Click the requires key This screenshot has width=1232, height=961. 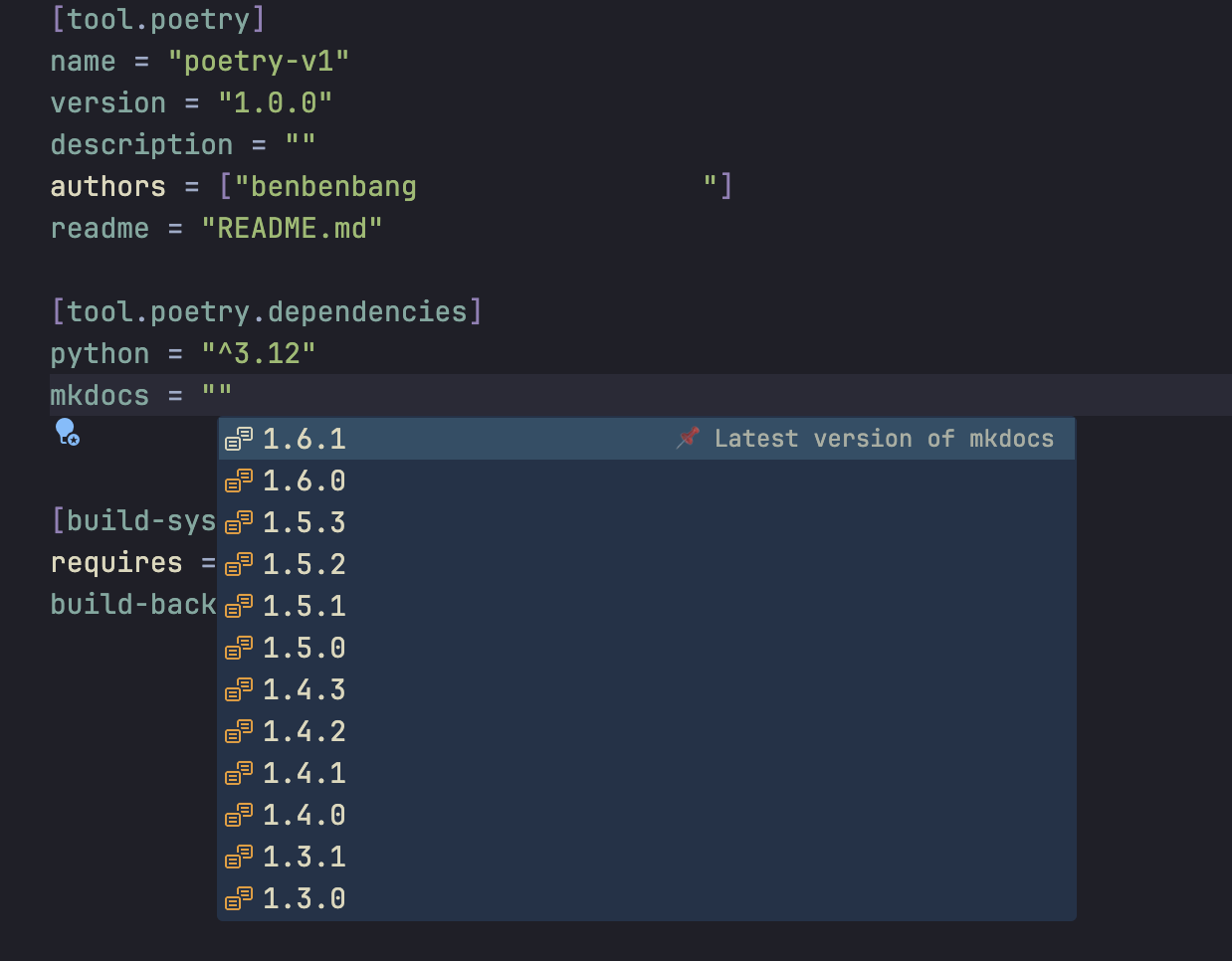point(116,562)
